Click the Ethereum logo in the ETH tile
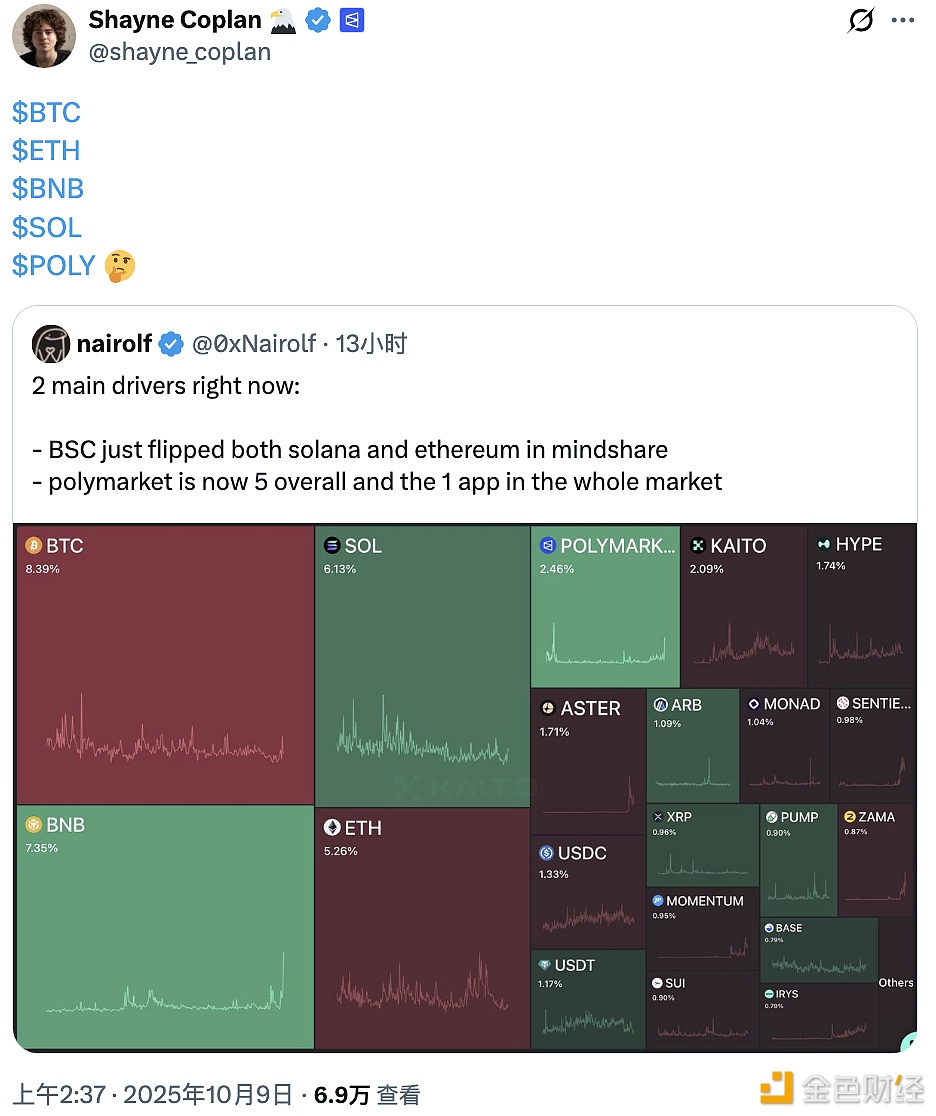This screenshot has width=936, height=1116. pos(332,828)
